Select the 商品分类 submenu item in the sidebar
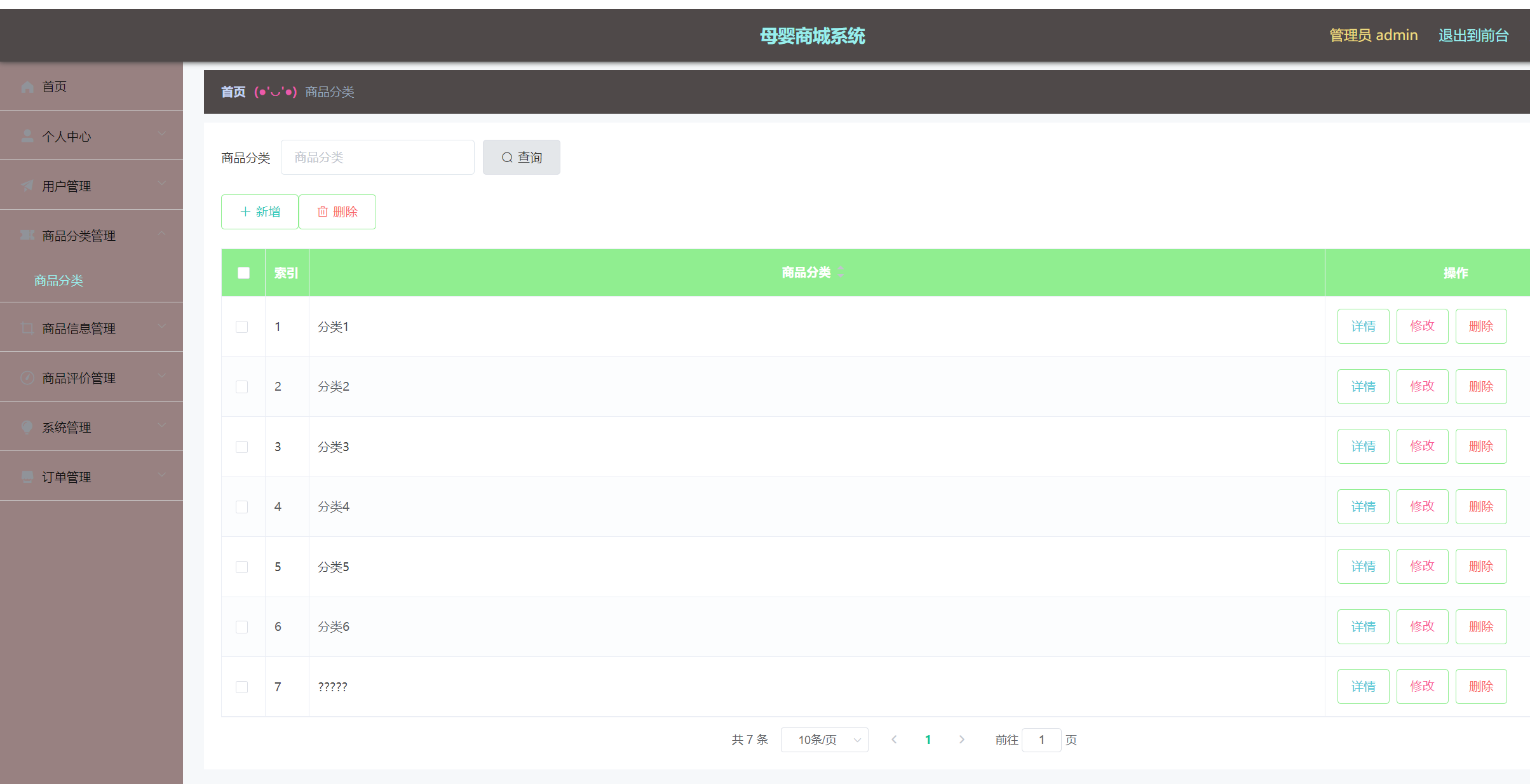The width and height of the screenshot is (1530, 784). (x=58, y=280)
